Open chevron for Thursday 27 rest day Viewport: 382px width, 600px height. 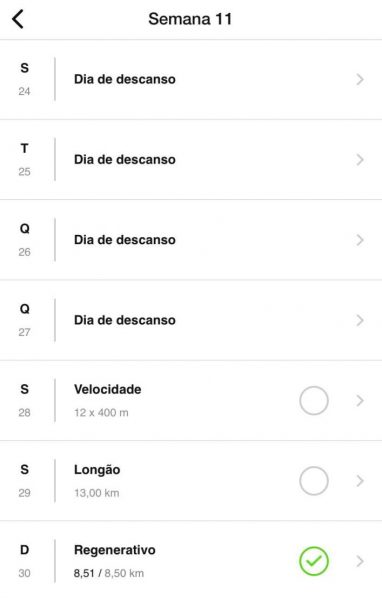[360, 321]
